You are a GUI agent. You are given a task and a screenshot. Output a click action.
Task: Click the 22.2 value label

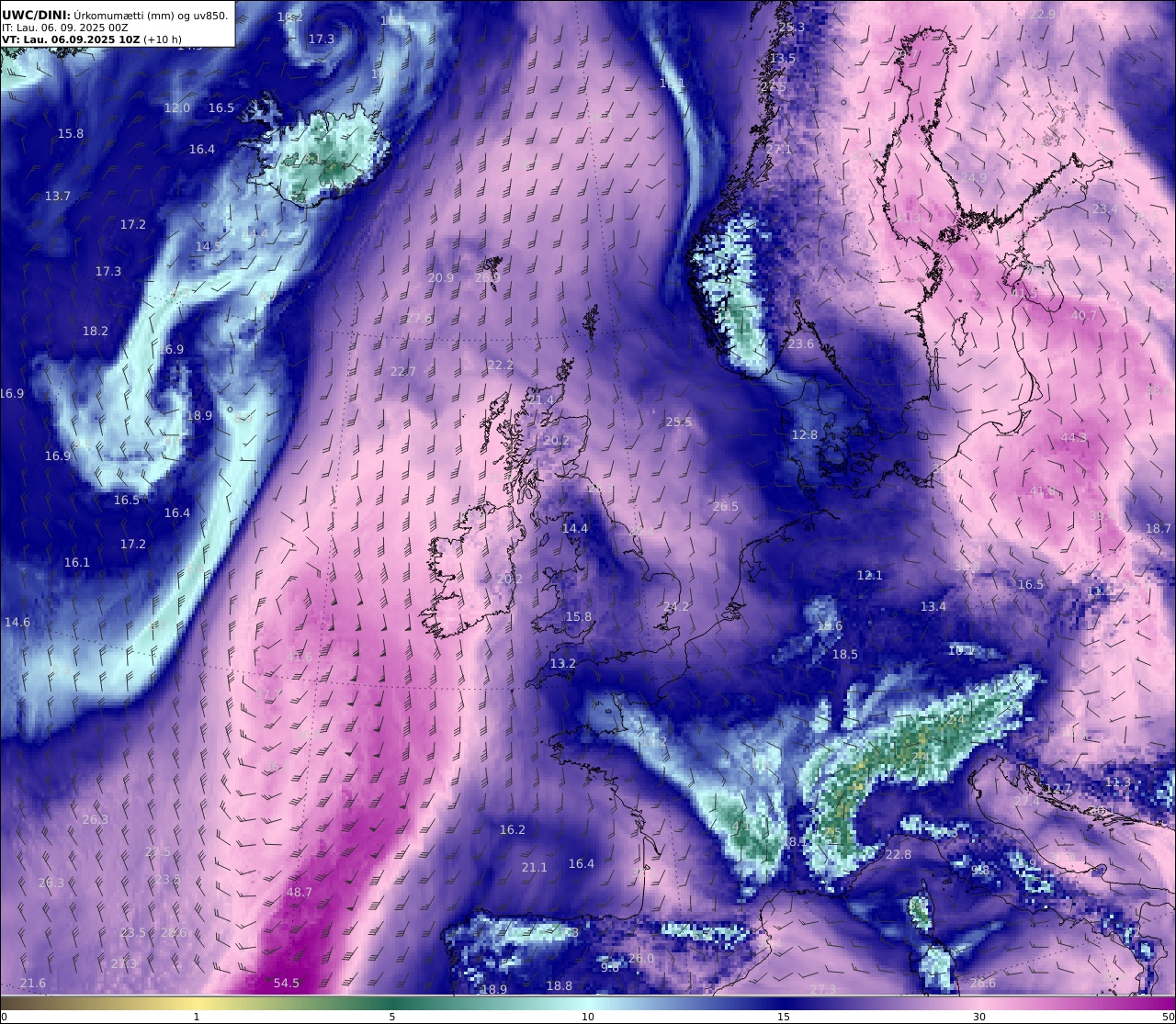coord(500,365)
